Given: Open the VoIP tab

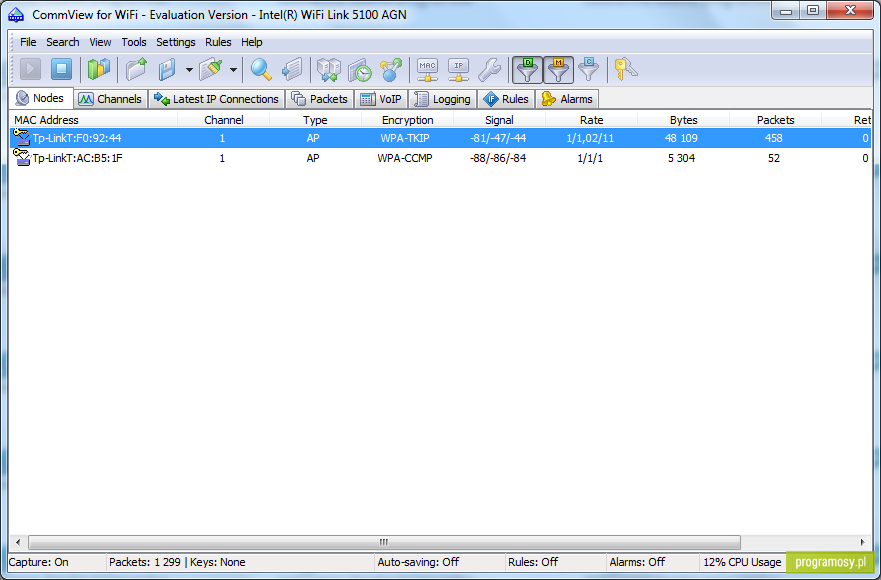Looking at the screenshot, I should point(382,99).
